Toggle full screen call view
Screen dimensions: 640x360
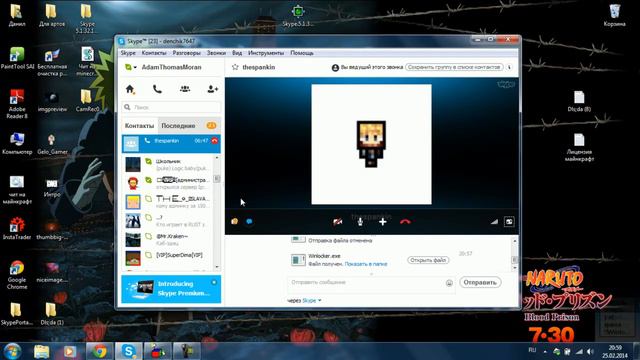pyautogui.click(x=509, y=222)
